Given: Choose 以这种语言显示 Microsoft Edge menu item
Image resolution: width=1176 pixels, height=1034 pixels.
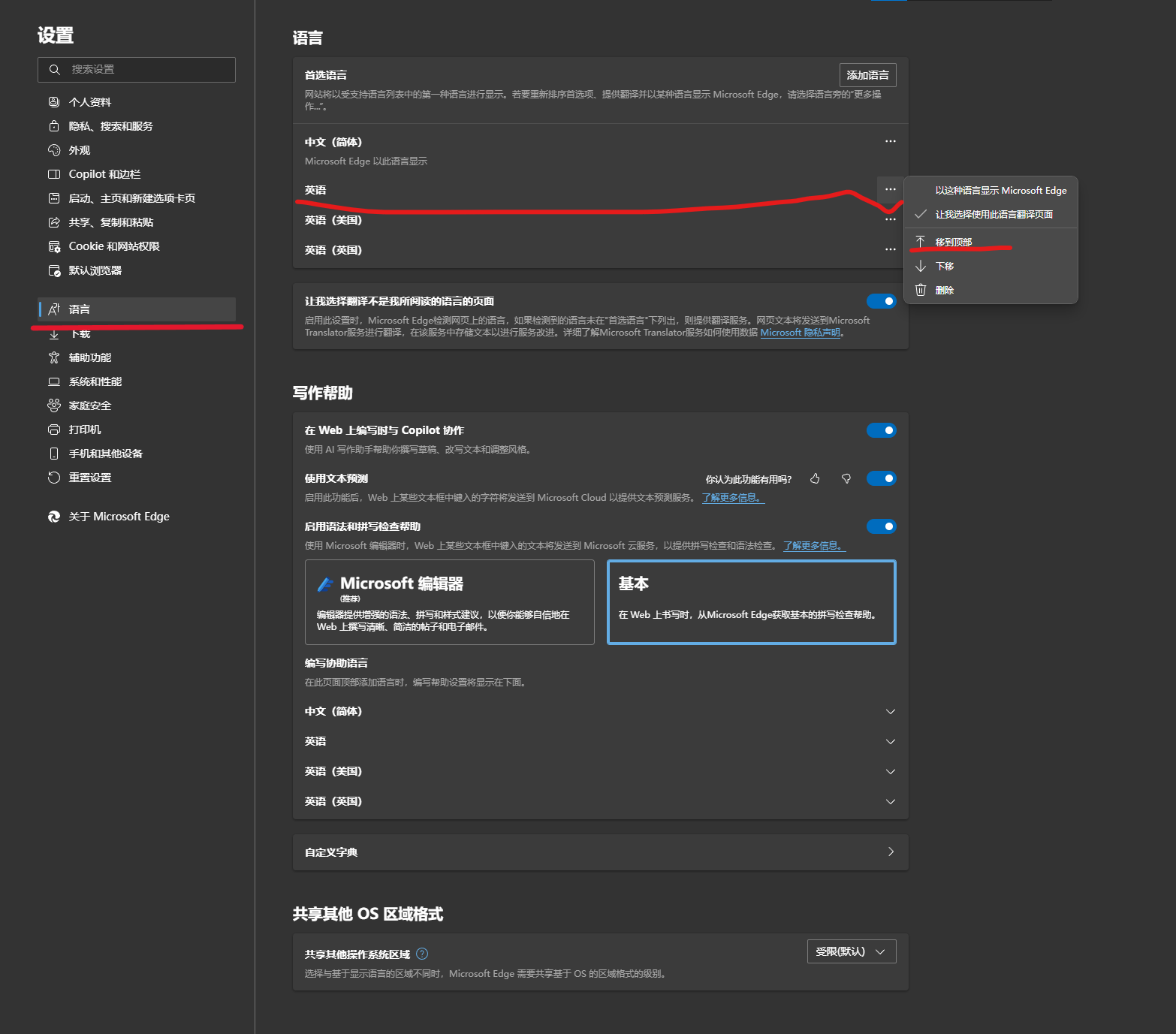Looking at the screenshot, I should [991, 191].
